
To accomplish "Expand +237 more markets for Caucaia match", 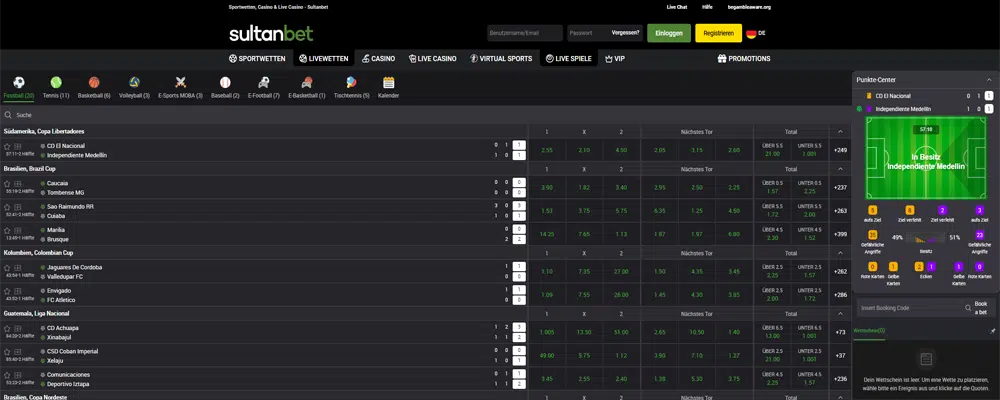I will tap(840, 188).
